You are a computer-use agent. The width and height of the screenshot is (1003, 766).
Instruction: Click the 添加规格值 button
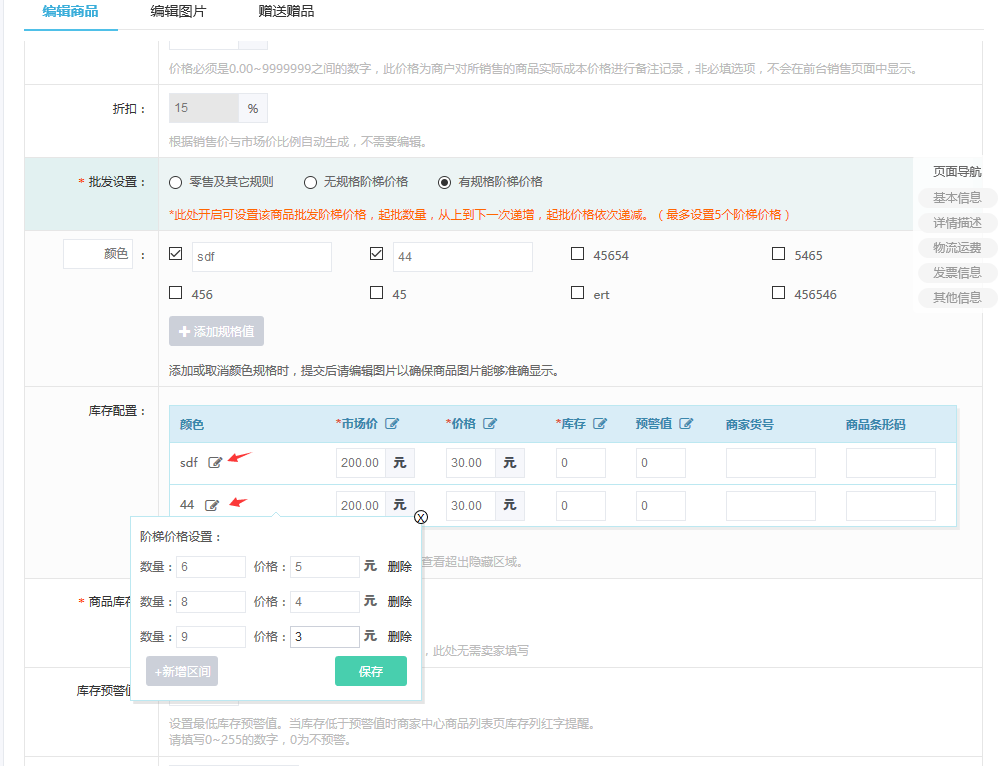point(216,331)
